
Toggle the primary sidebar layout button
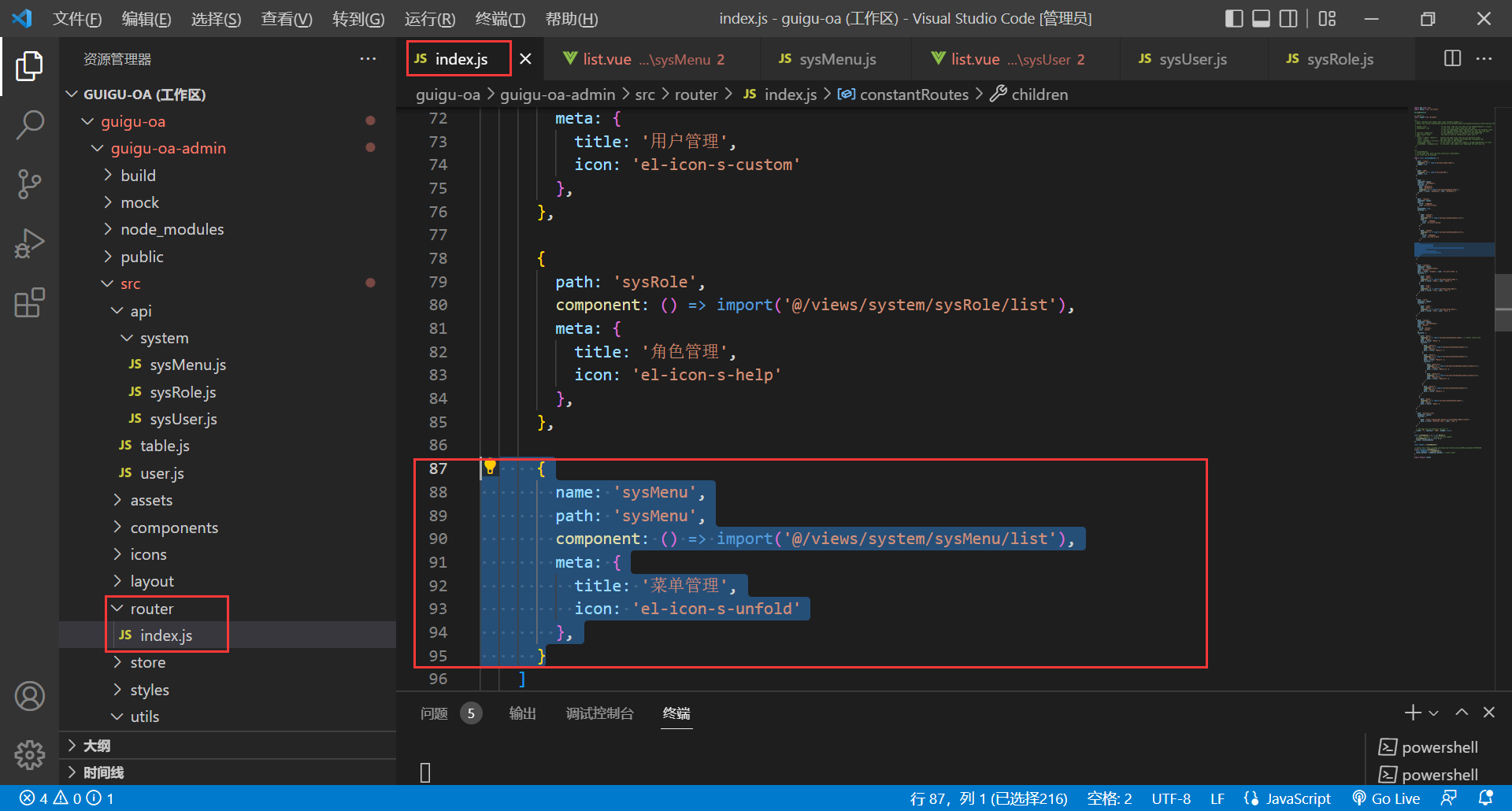pos(1234,18)
